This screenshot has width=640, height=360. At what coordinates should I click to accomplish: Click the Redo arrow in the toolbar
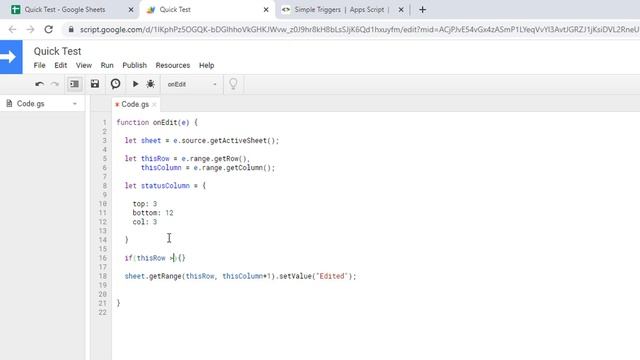(x=55, y=84)
